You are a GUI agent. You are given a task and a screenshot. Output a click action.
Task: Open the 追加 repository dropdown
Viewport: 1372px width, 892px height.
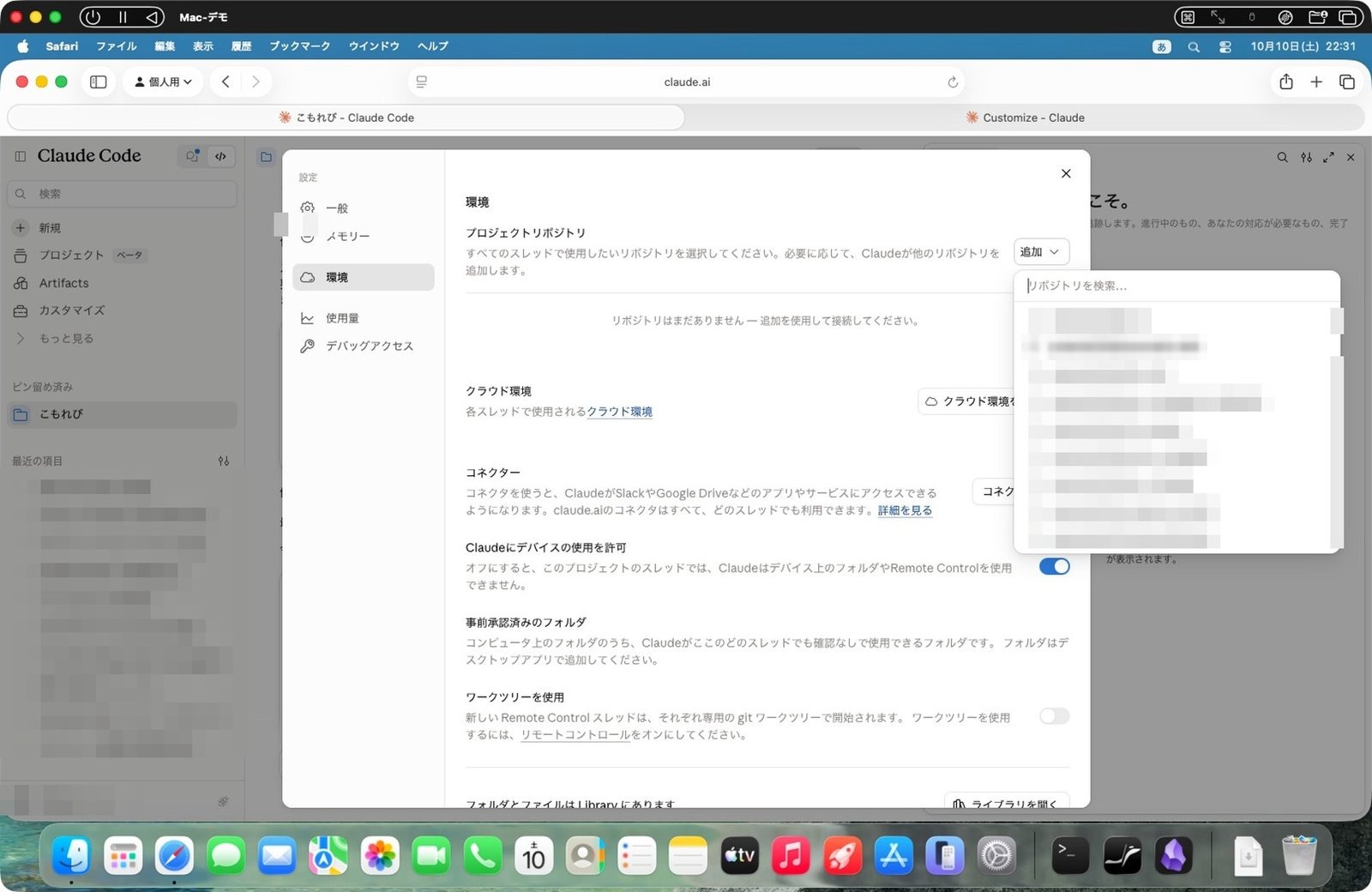click(x=1041, y=251)
